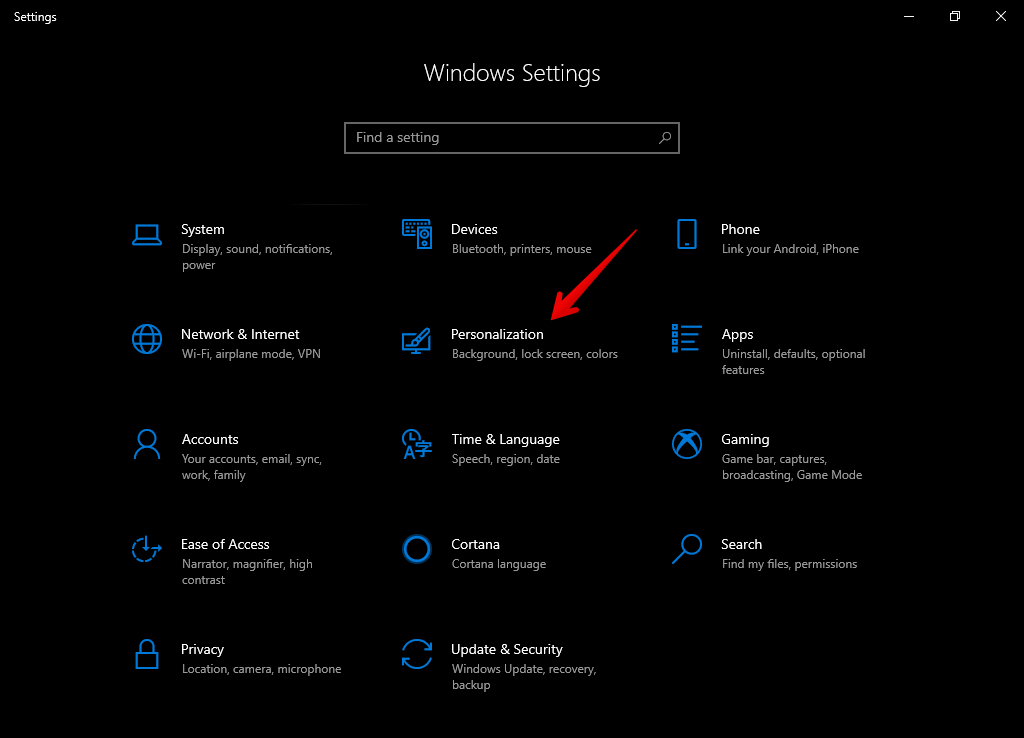Open Gaming settings title
Screen dimensions: 1024x738
point(745,440)
